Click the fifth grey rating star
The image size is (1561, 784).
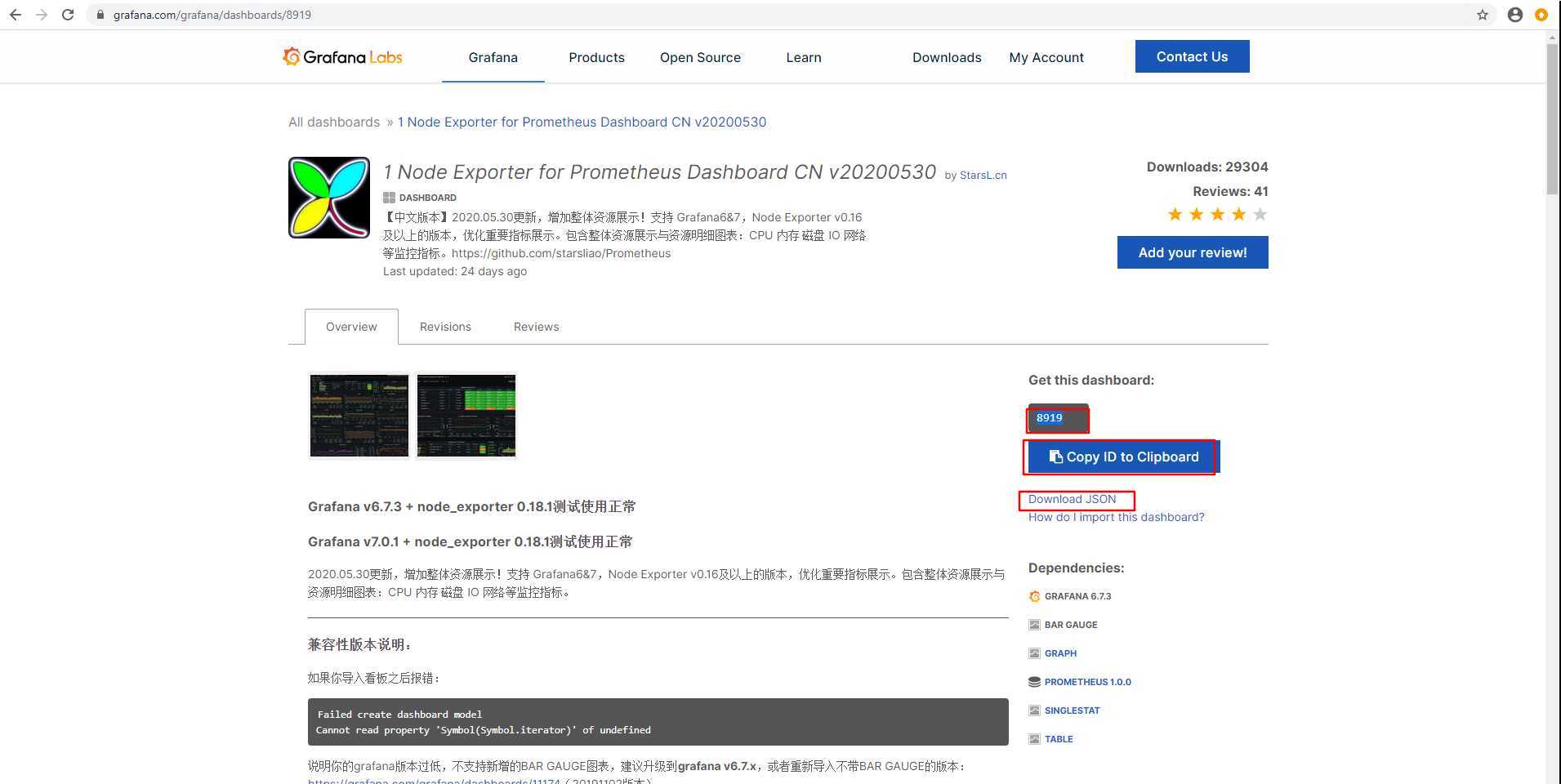(x=1260, y=215)
